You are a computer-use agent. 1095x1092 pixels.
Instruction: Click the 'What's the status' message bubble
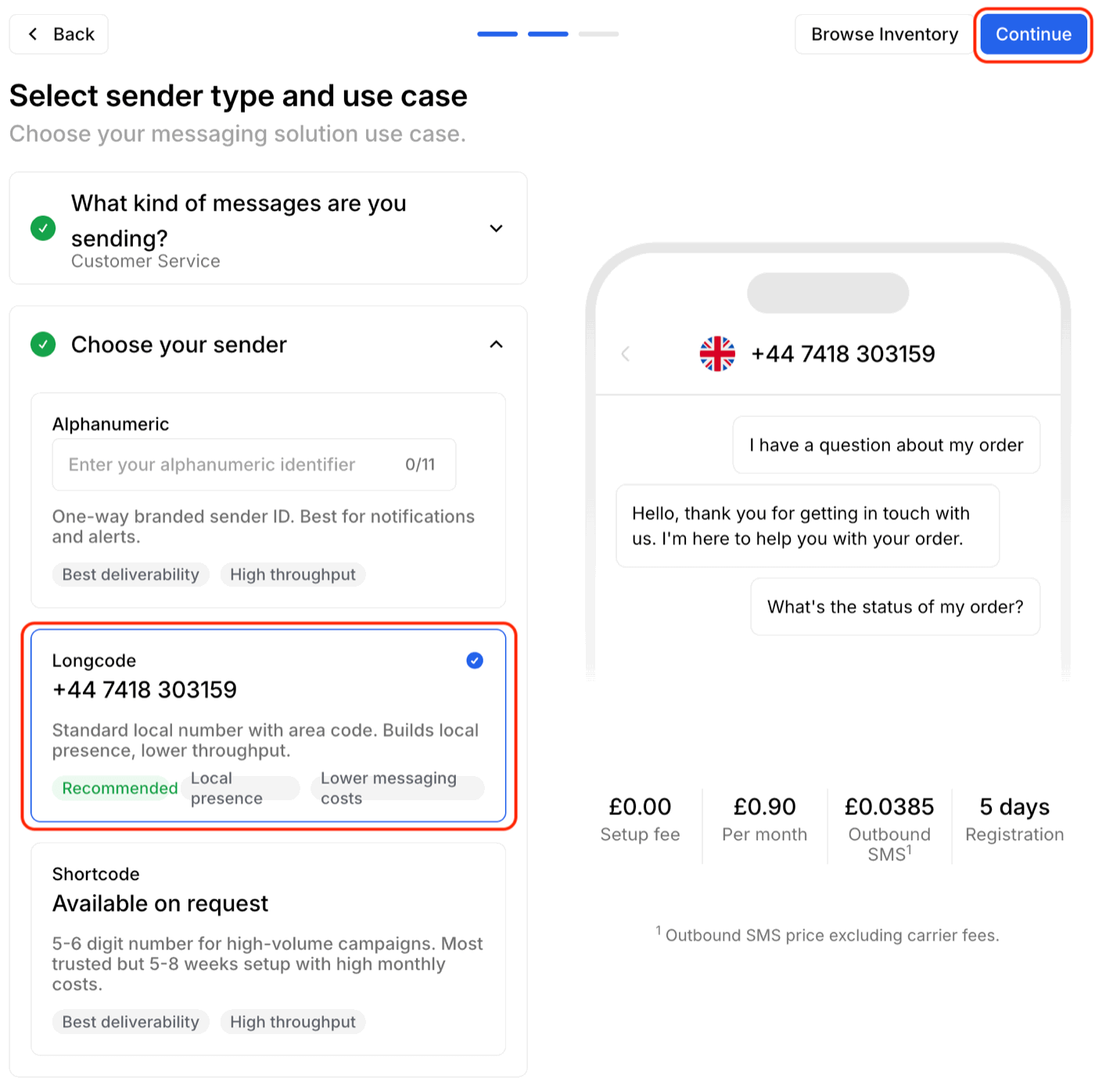tap(895, 607)
